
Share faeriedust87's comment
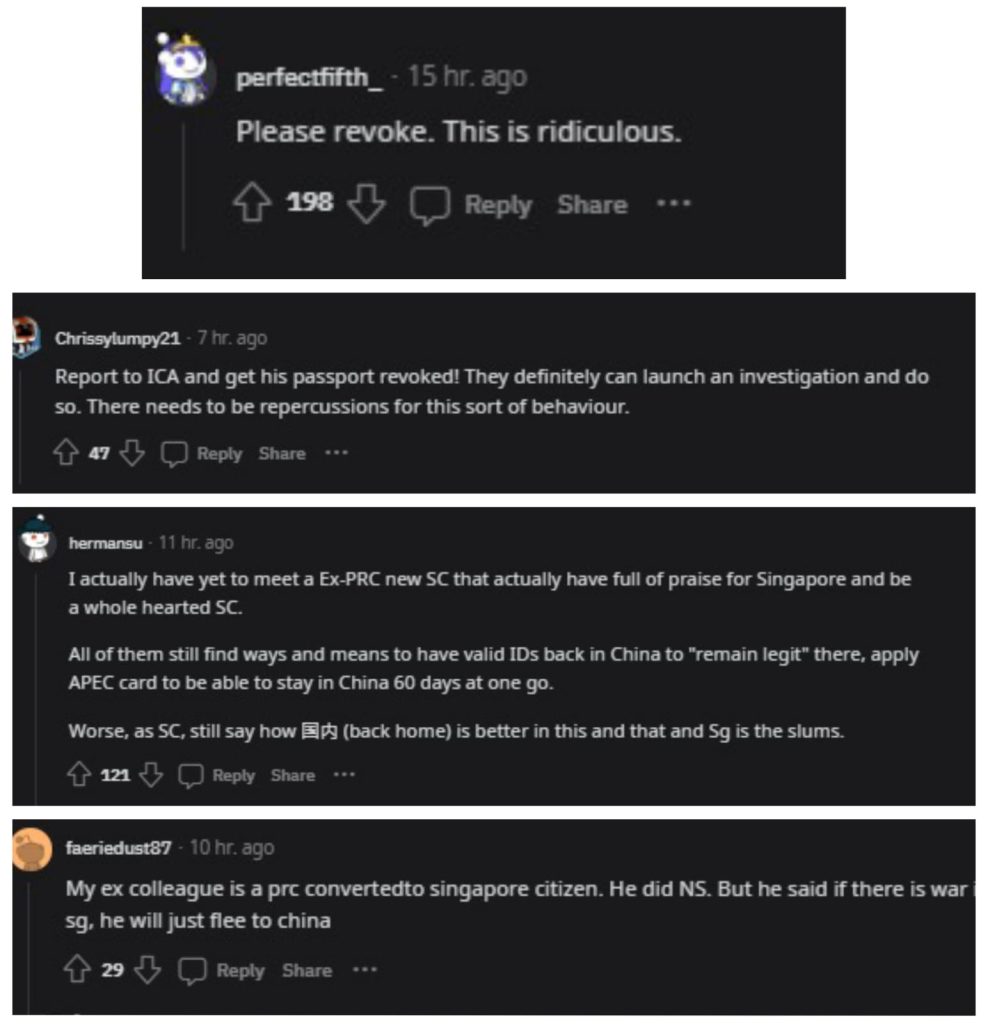(x=307, y=970)
